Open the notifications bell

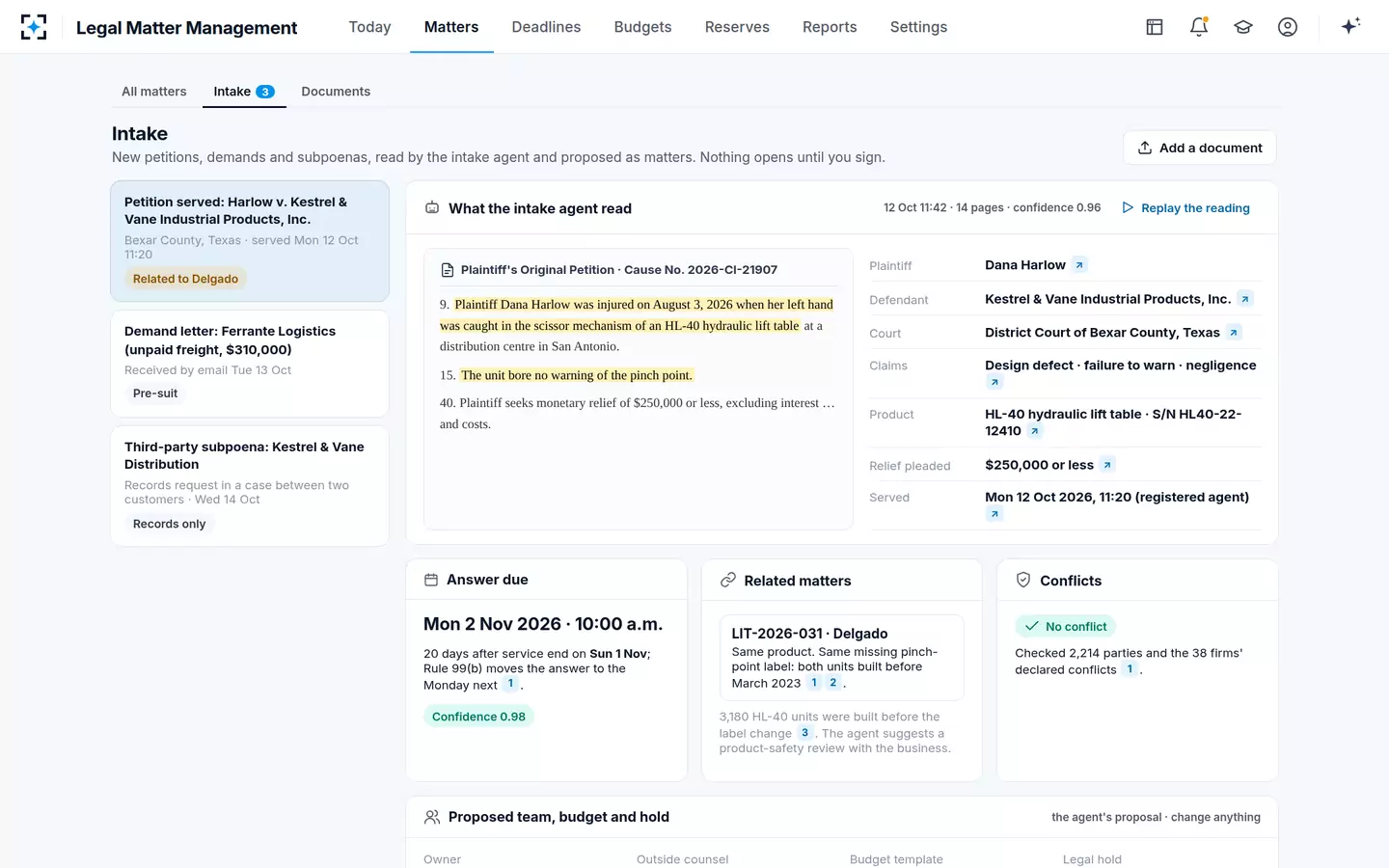click(x=1199, y=27)
